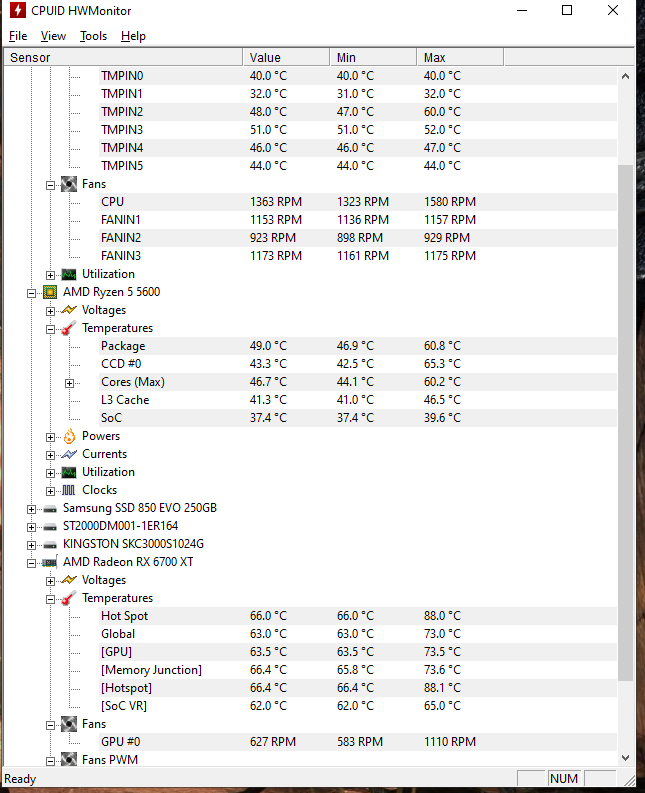This screenshot has width=645, height=793.
Task: Expand the ST2000DM001-1ER164 drive node
Action: 31,527
